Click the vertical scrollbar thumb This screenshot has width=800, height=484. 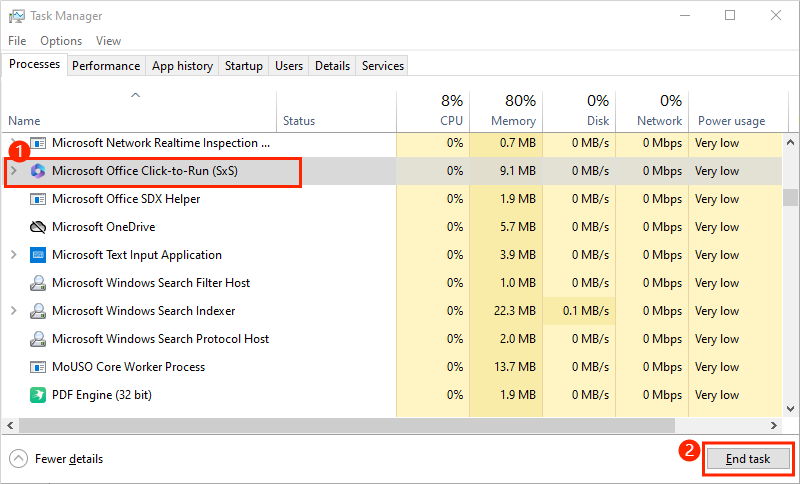(x=790, y=197)
